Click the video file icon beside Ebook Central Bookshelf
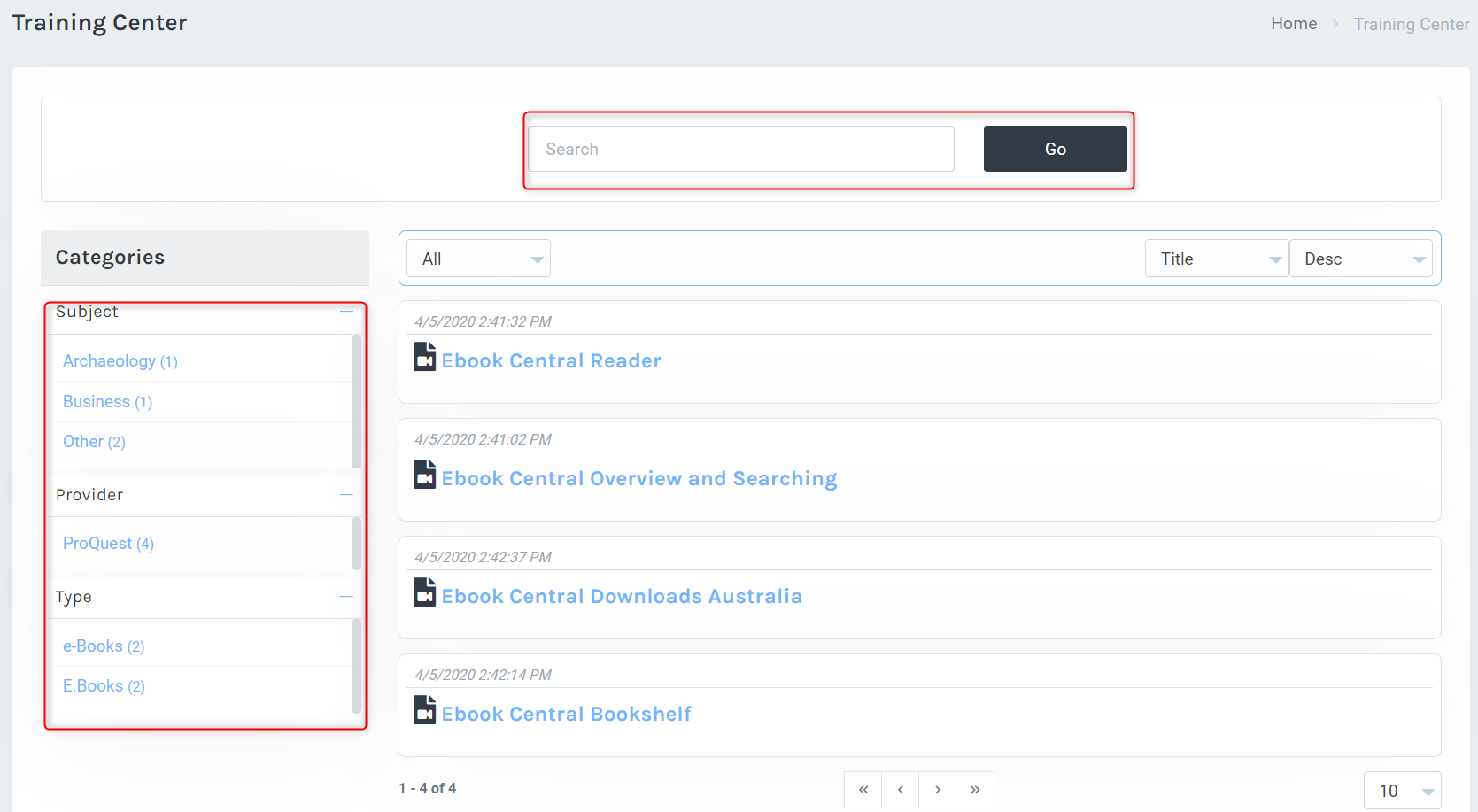Image resolution: width=1478 pixels, height=812 pixels. point(425,710)
